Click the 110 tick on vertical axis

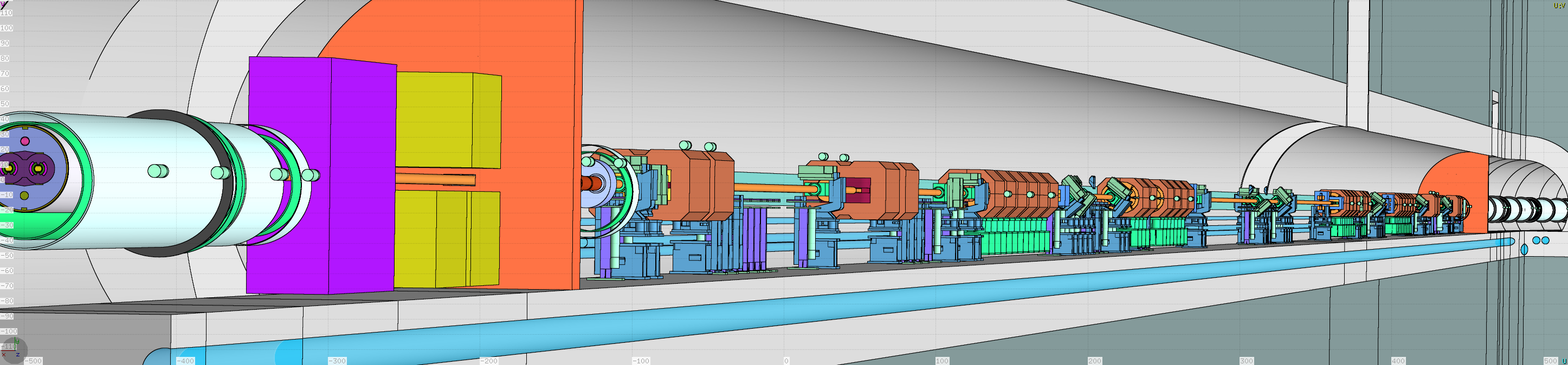[x=7, y=13]
